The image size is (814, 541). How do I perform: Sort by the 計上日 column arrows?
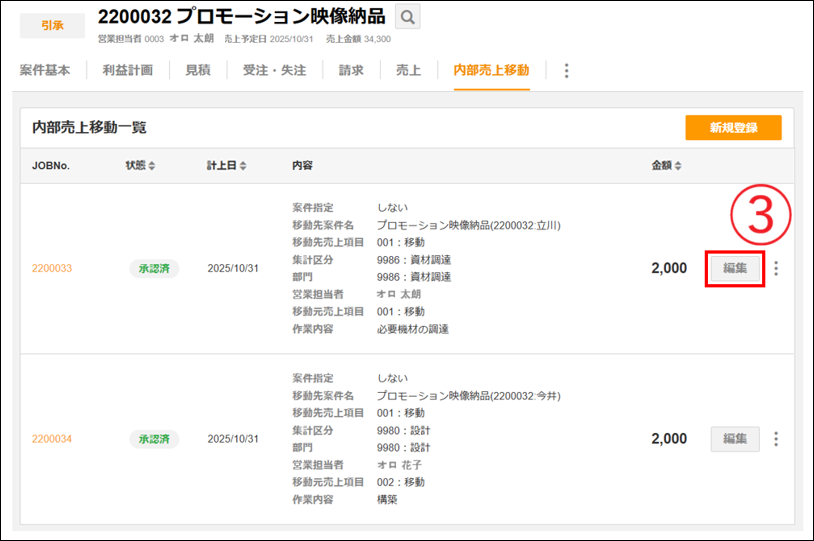coord(243,166)
